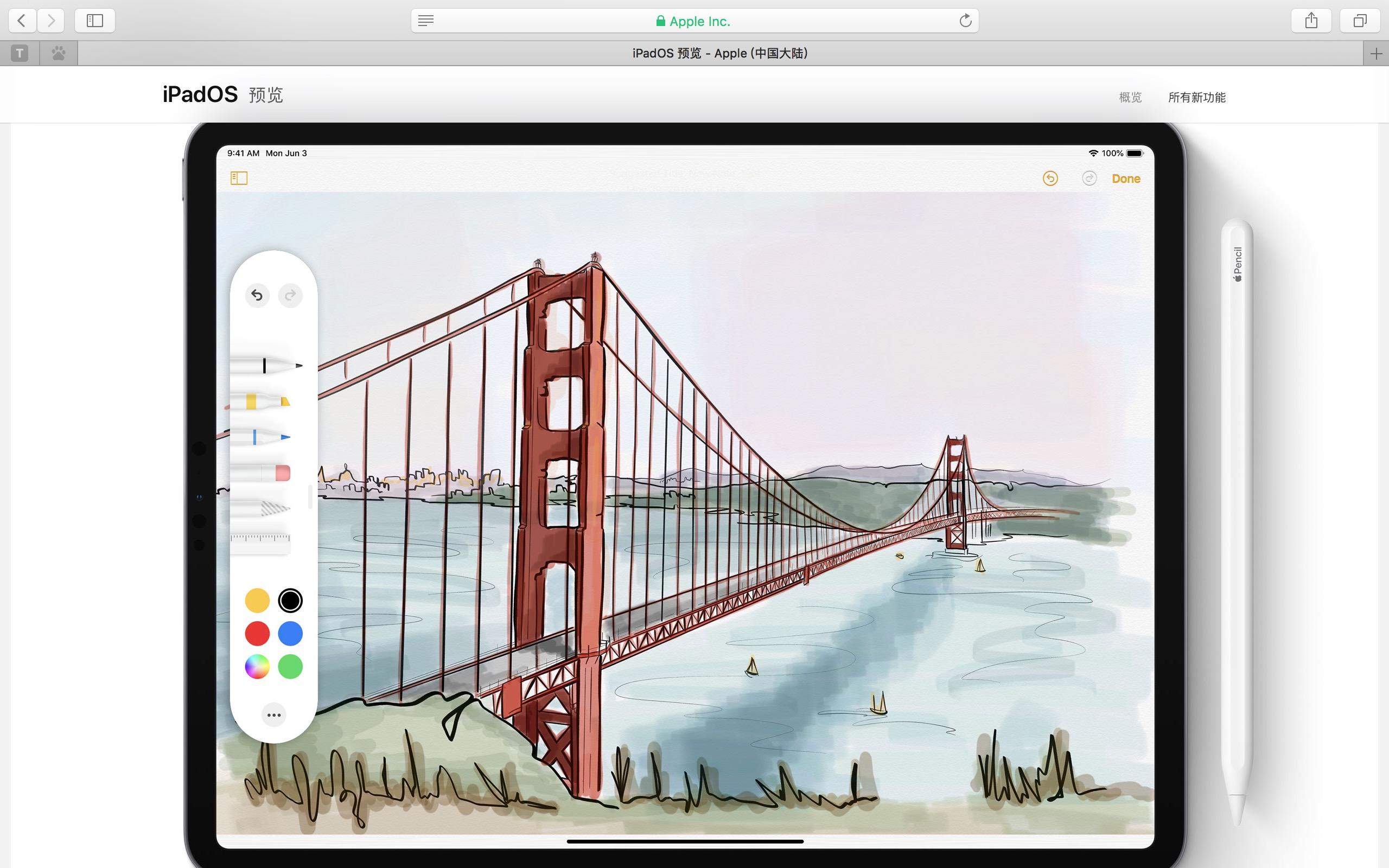Click the iPad home indicator bar

(685, 841)
